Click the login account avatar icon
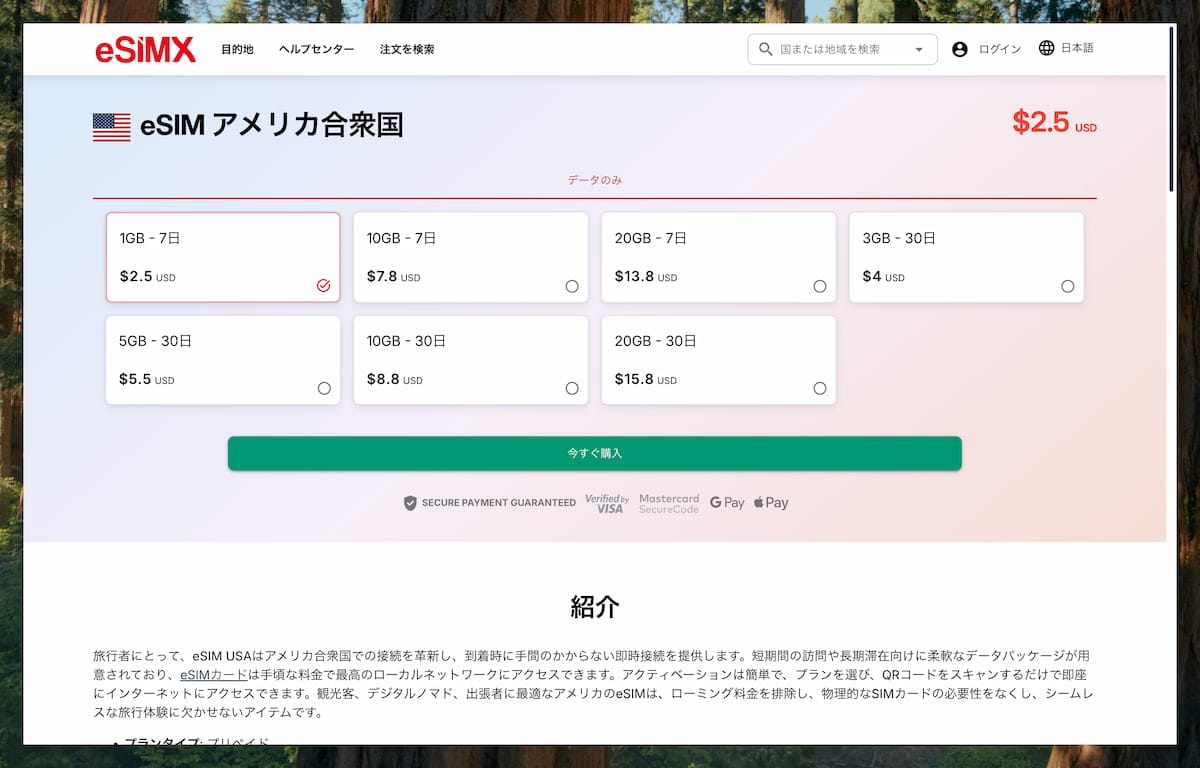This screenshot has height=768, width=1200. coord(960,49)
